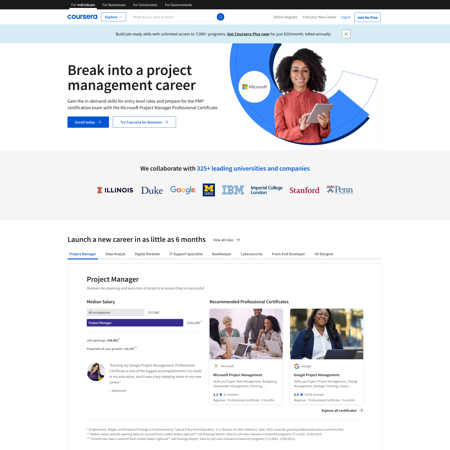Open the Explore dropdown
The width and height of the screenshot is (450, 450).
[114, 17]
